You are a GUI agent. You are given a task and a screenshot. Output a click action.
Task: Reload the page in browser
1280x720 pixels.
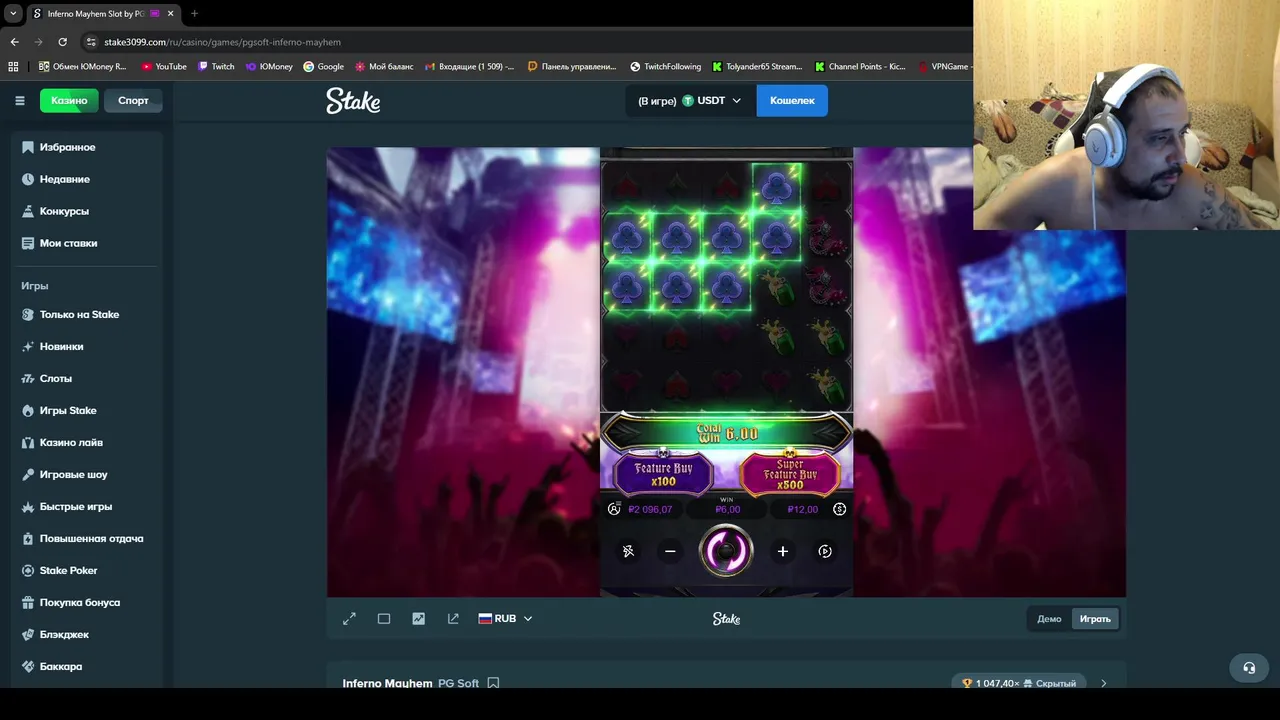62,42
